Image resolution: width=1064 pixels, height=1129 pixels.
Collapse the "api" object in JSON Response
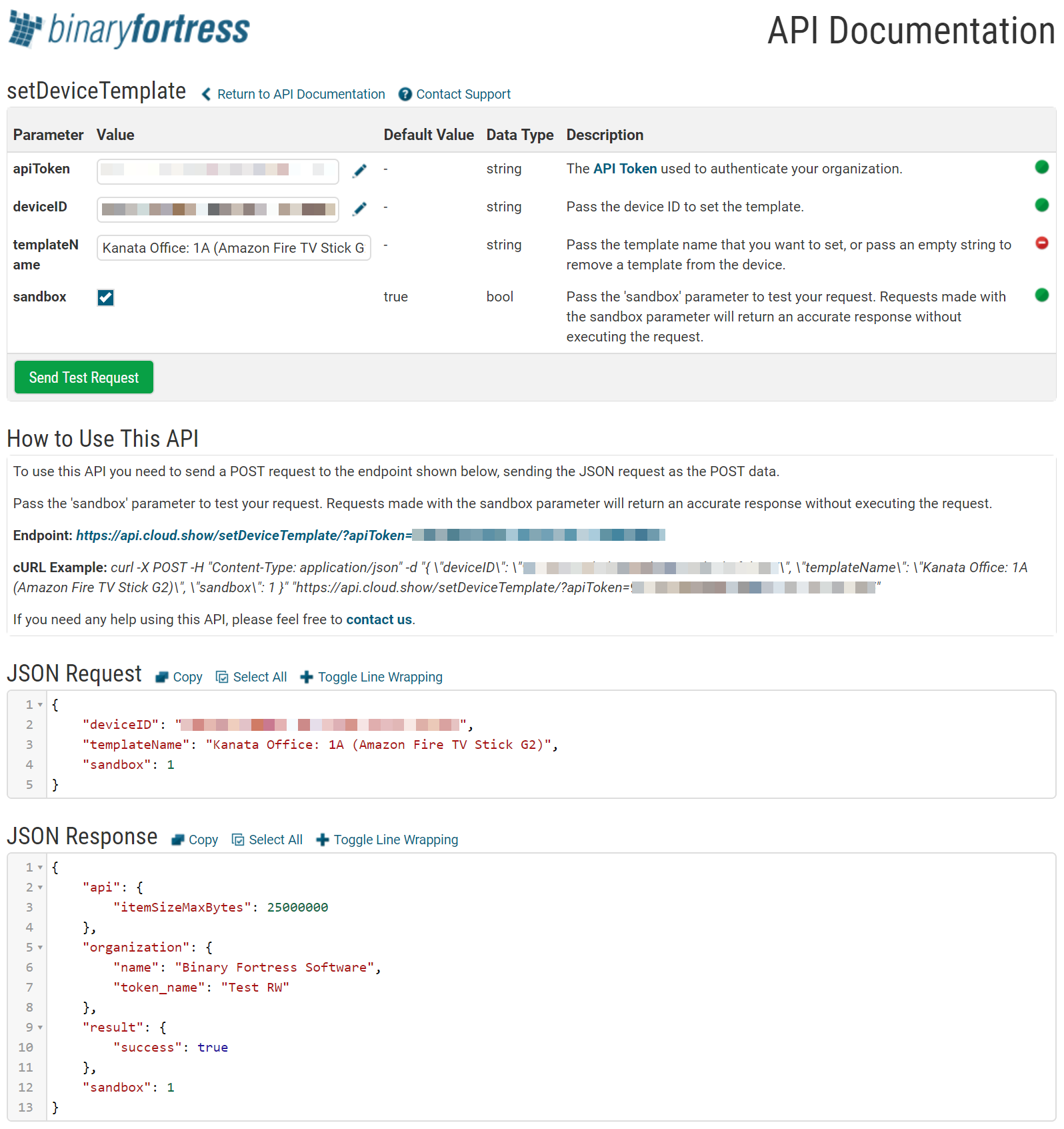40,888
